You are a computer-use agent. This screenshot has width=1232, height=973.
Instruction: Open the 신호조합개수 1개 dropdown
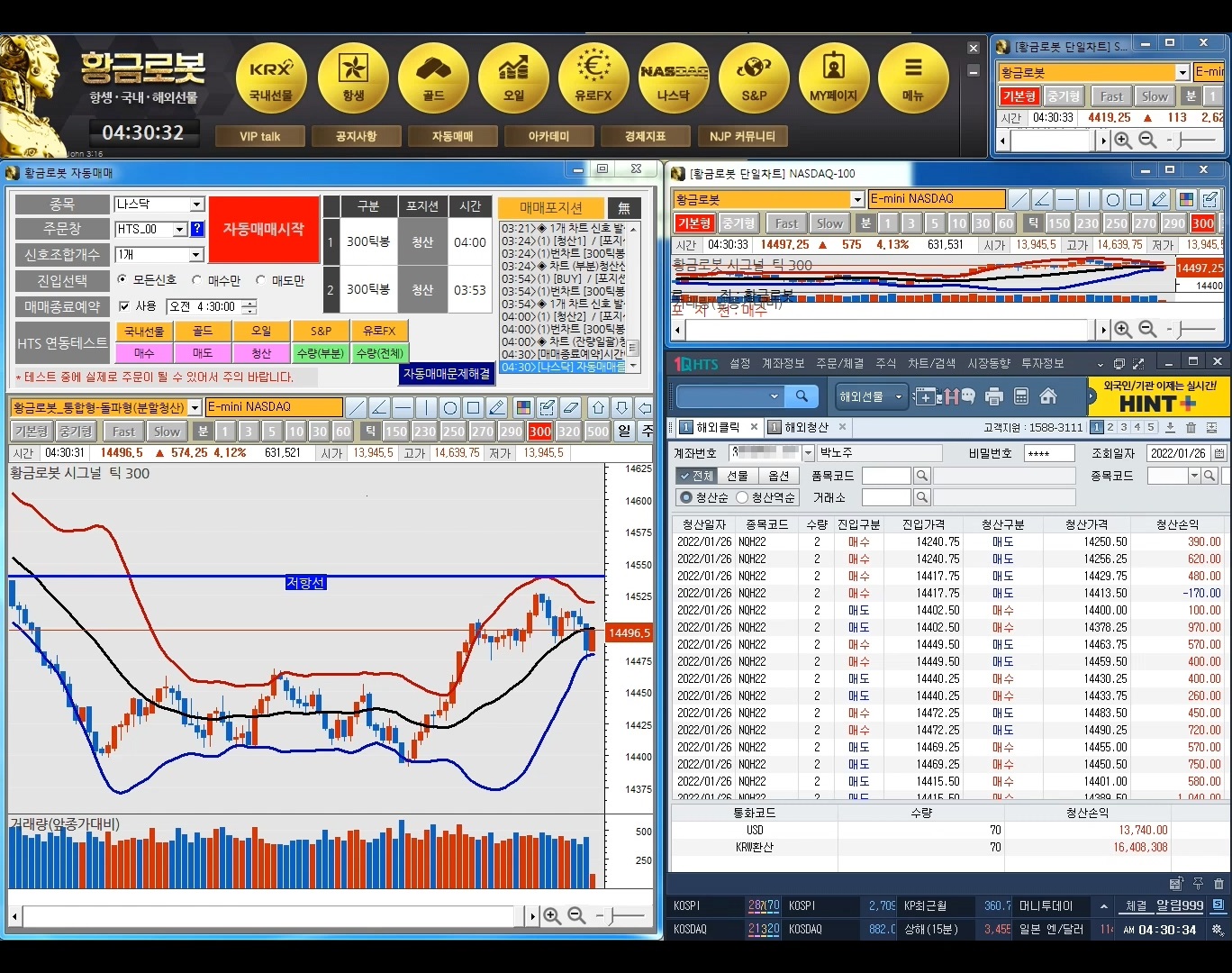pyautogui.click(x=197, y=255)
